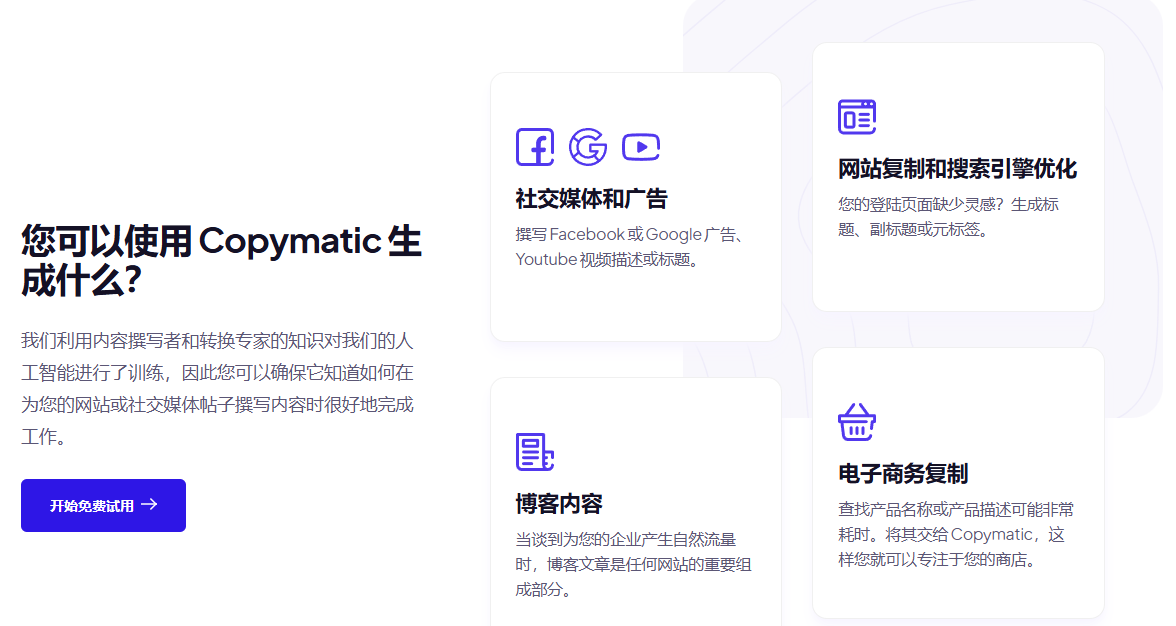Click the description starting 当谈到为您的企业产生自然流量
This screenshot has width=1176, height=626.
click(x=633, y=565)
